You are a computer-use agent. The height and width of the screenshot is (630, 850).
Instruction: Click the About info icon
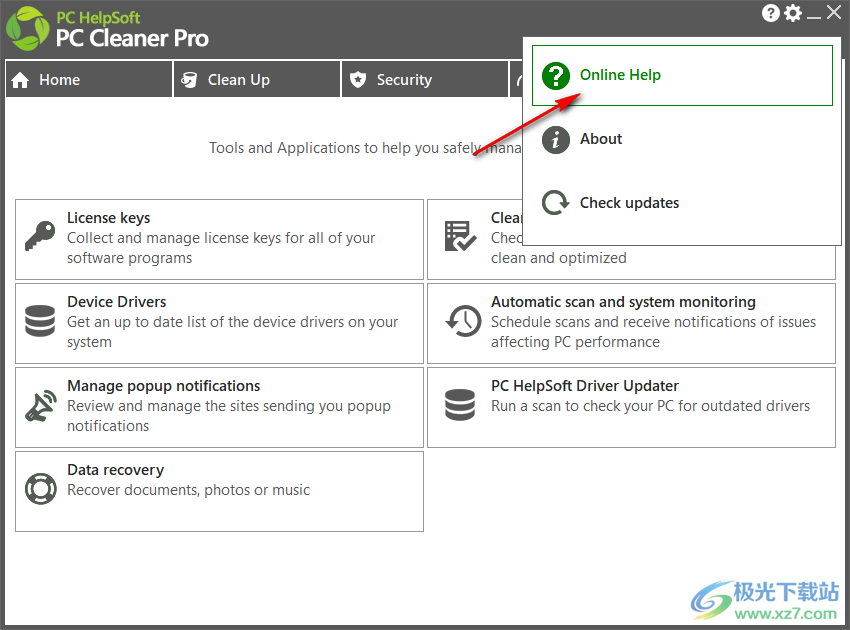[x=556, y=140]
